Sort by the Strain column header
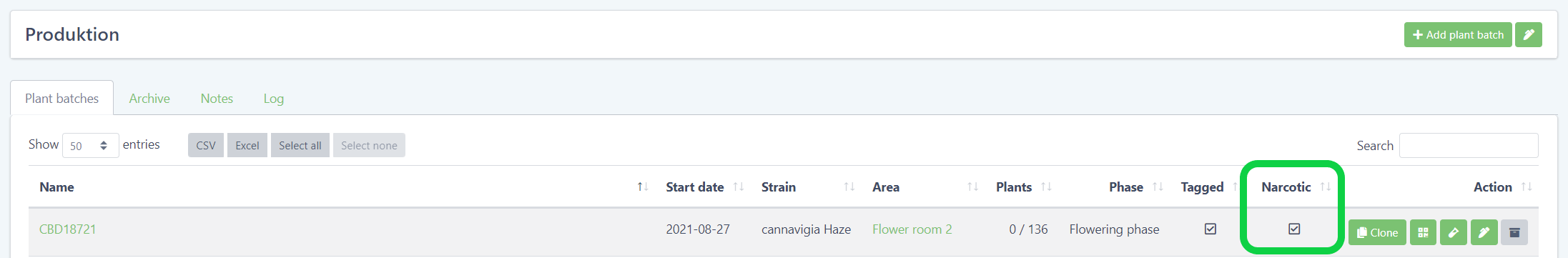Viewport: 1568px width, 258px height. tap(779, 187)
